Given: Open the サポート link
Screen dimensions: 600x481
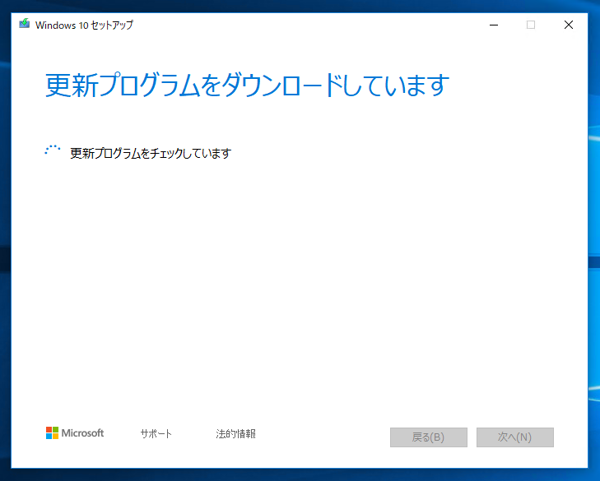Looking at the screenshot, I should click(156, 434).
